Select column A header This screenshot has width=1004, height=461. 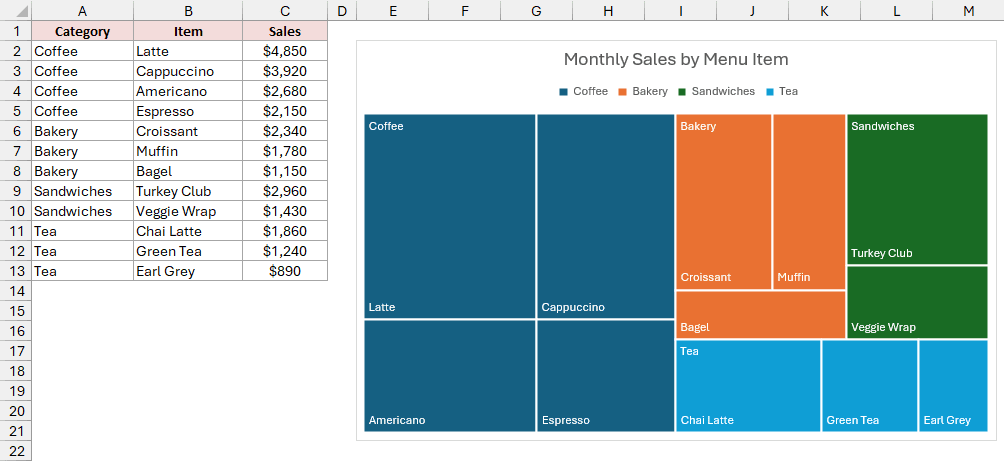[x=83, y=10]
